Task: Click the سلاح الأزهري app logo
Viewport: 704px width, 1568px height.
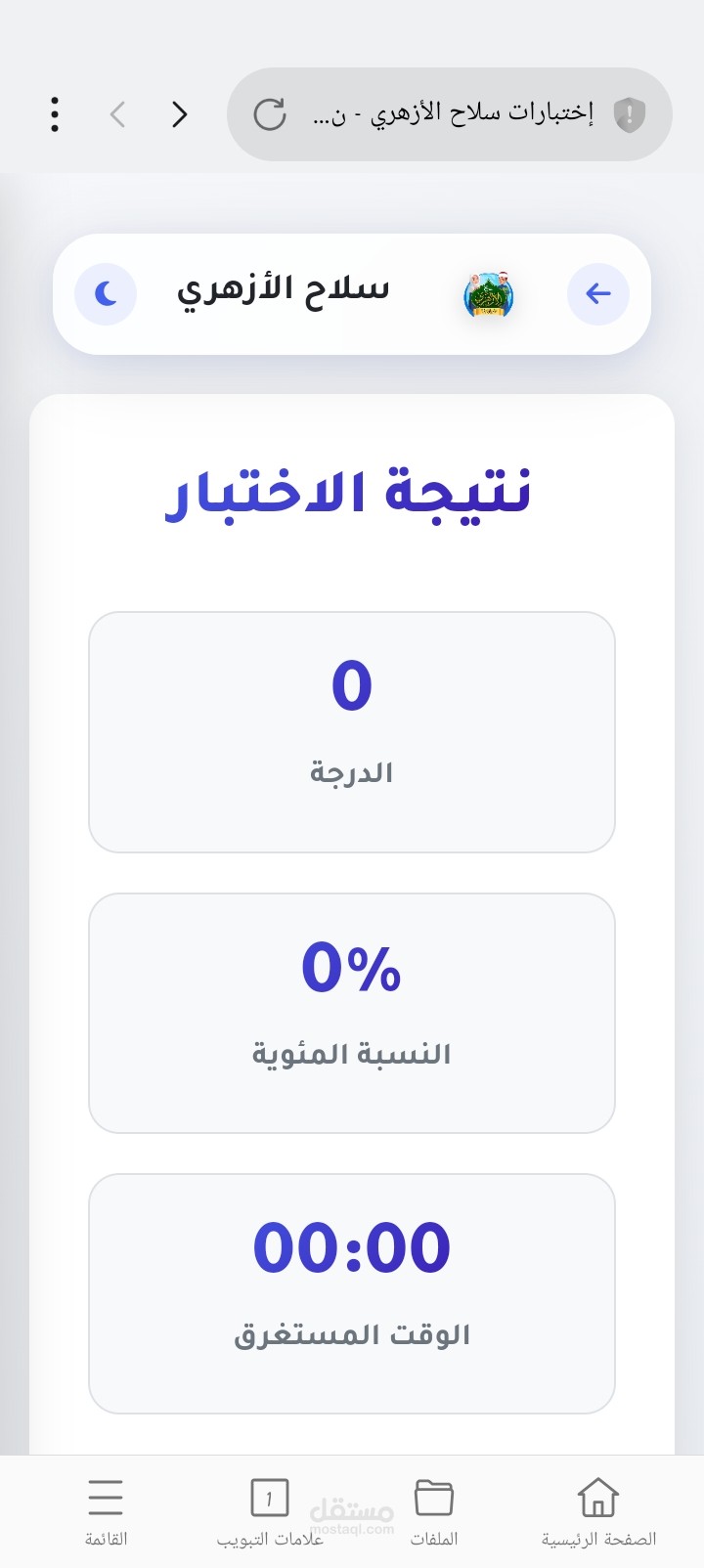Action: pos(488,292)
